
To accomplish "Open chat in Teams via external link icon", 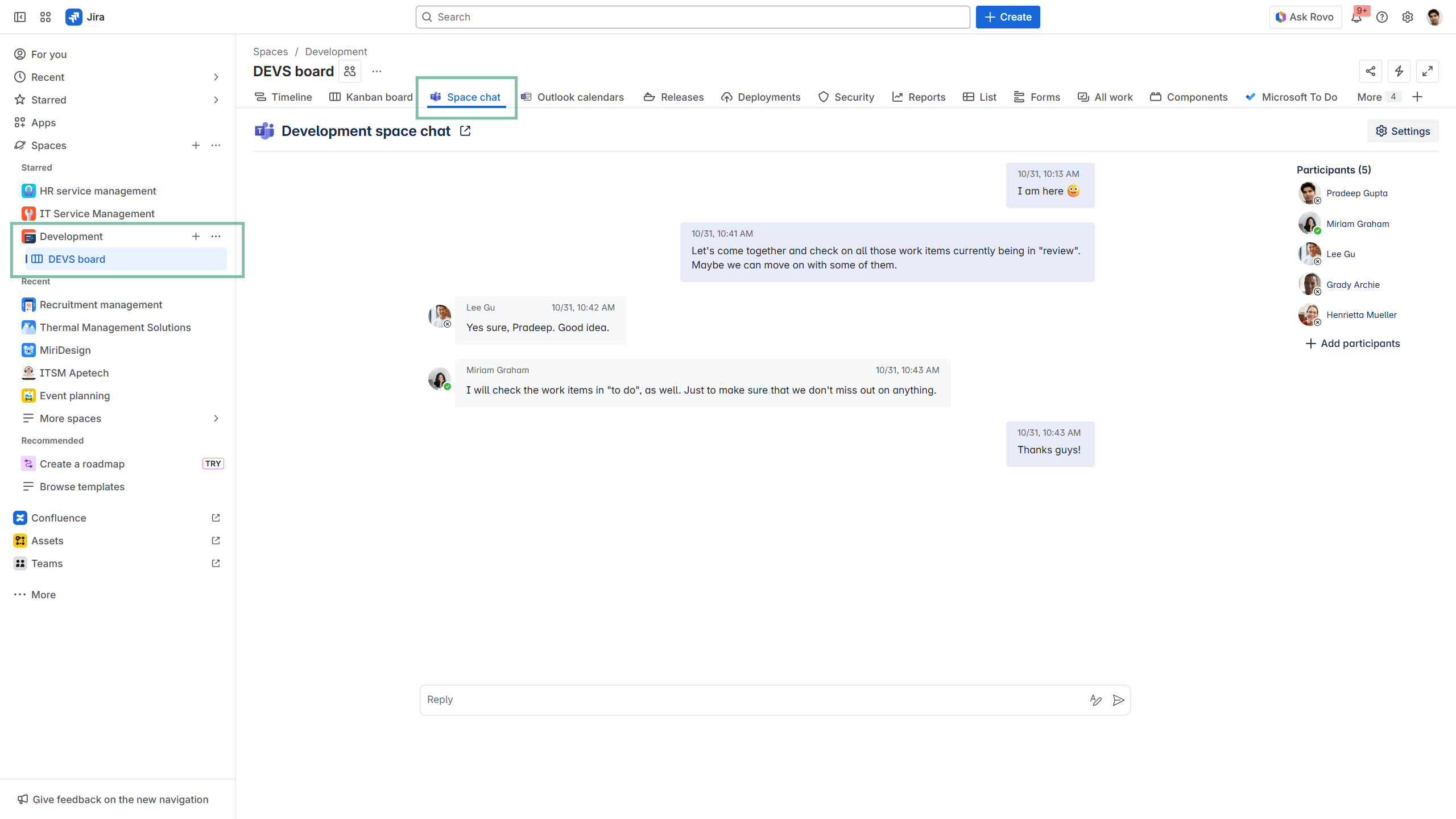I will (465, 131).
